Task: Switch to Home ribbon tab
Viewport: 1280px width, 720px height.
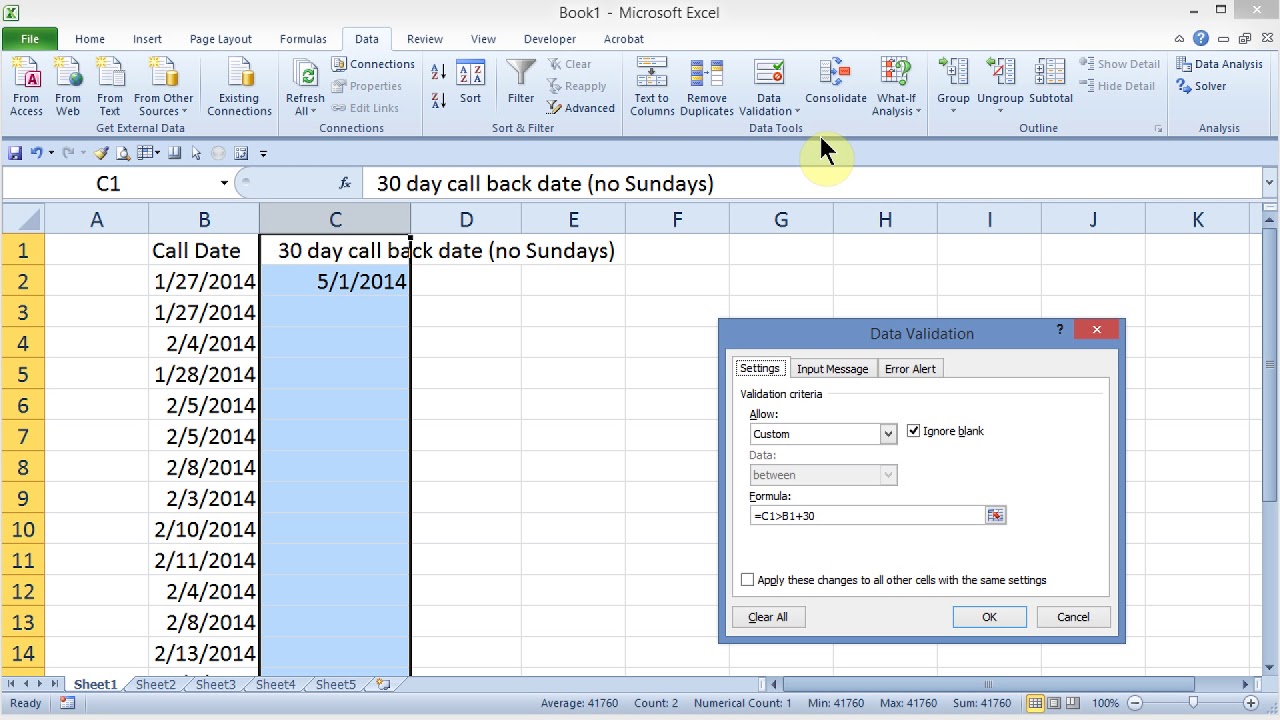Action: point(89,39)
